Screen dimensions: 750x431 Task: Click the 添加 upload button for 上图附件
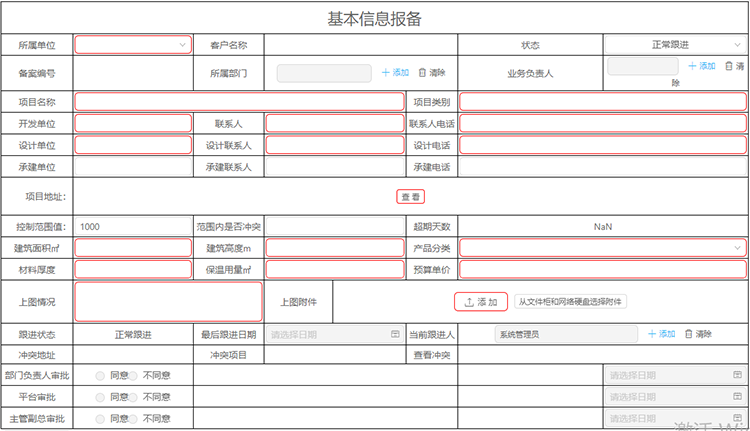[x=480, y=302]
